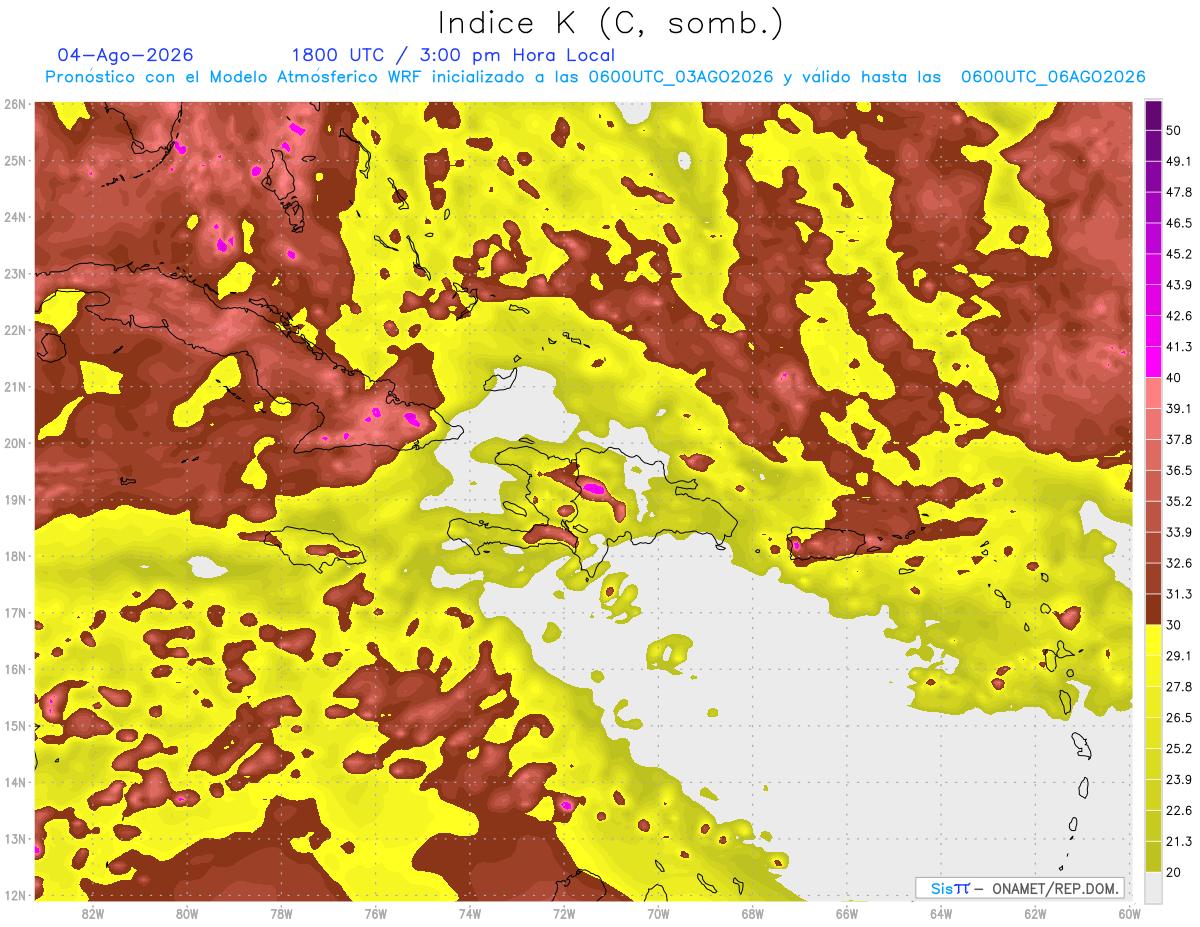Screen dimensions: 1200x927
Task: Click the colorbar value '40'
Action: [1174, 377]
